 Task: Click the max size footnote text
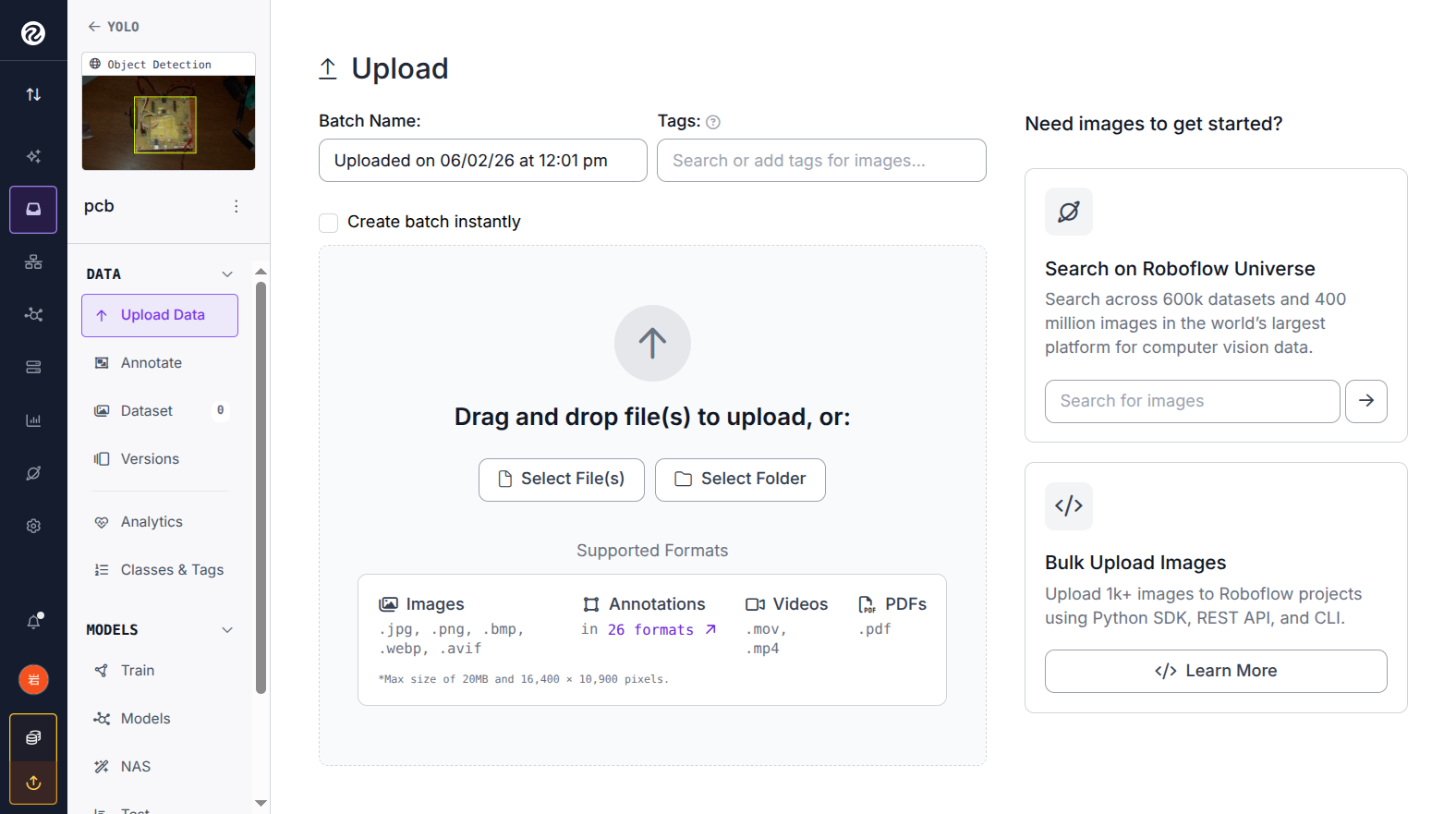(523, 679)
